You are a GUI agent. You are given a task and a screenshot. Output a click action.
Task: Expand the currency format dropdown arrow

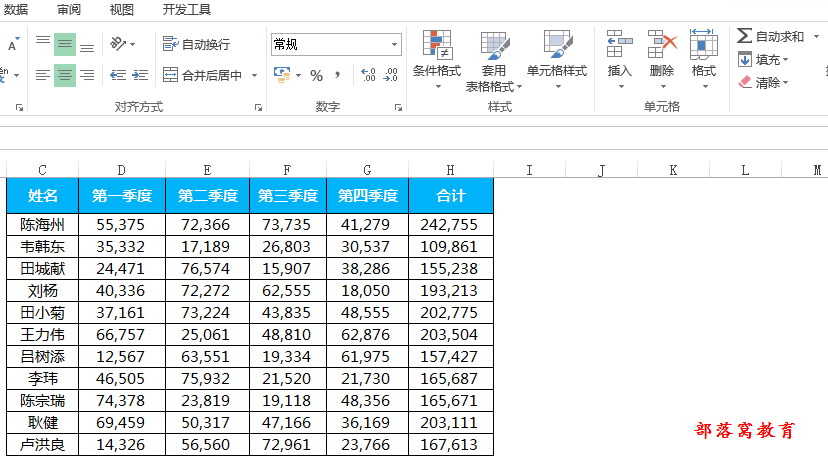point(298,75)
